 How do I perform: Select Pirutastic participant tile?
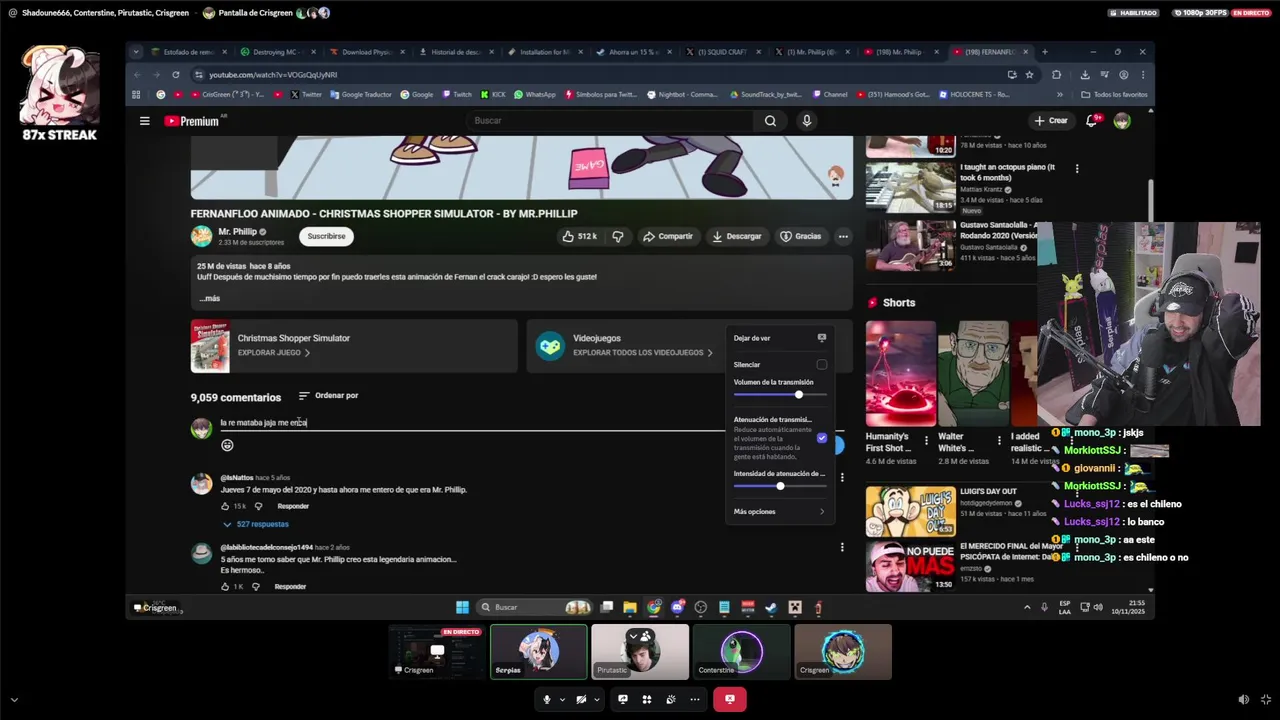640,652
